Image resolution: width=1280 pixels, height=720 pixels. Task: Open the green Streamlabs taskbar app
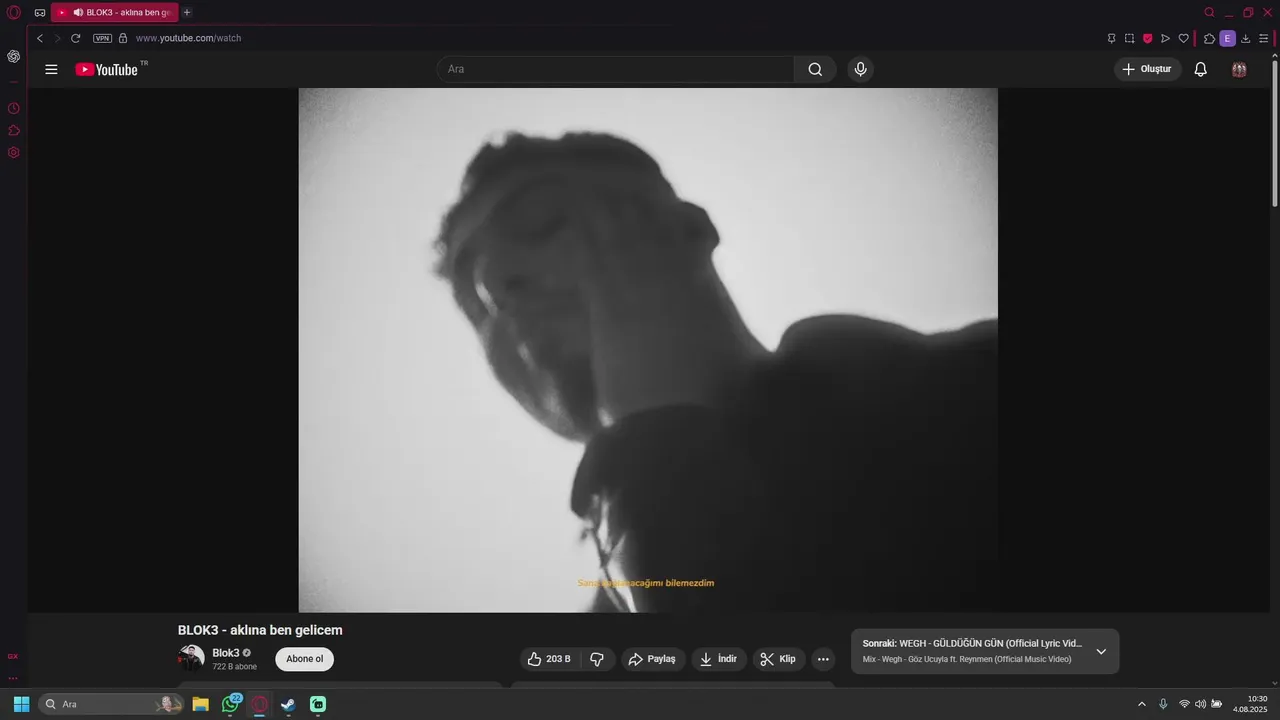318,704
